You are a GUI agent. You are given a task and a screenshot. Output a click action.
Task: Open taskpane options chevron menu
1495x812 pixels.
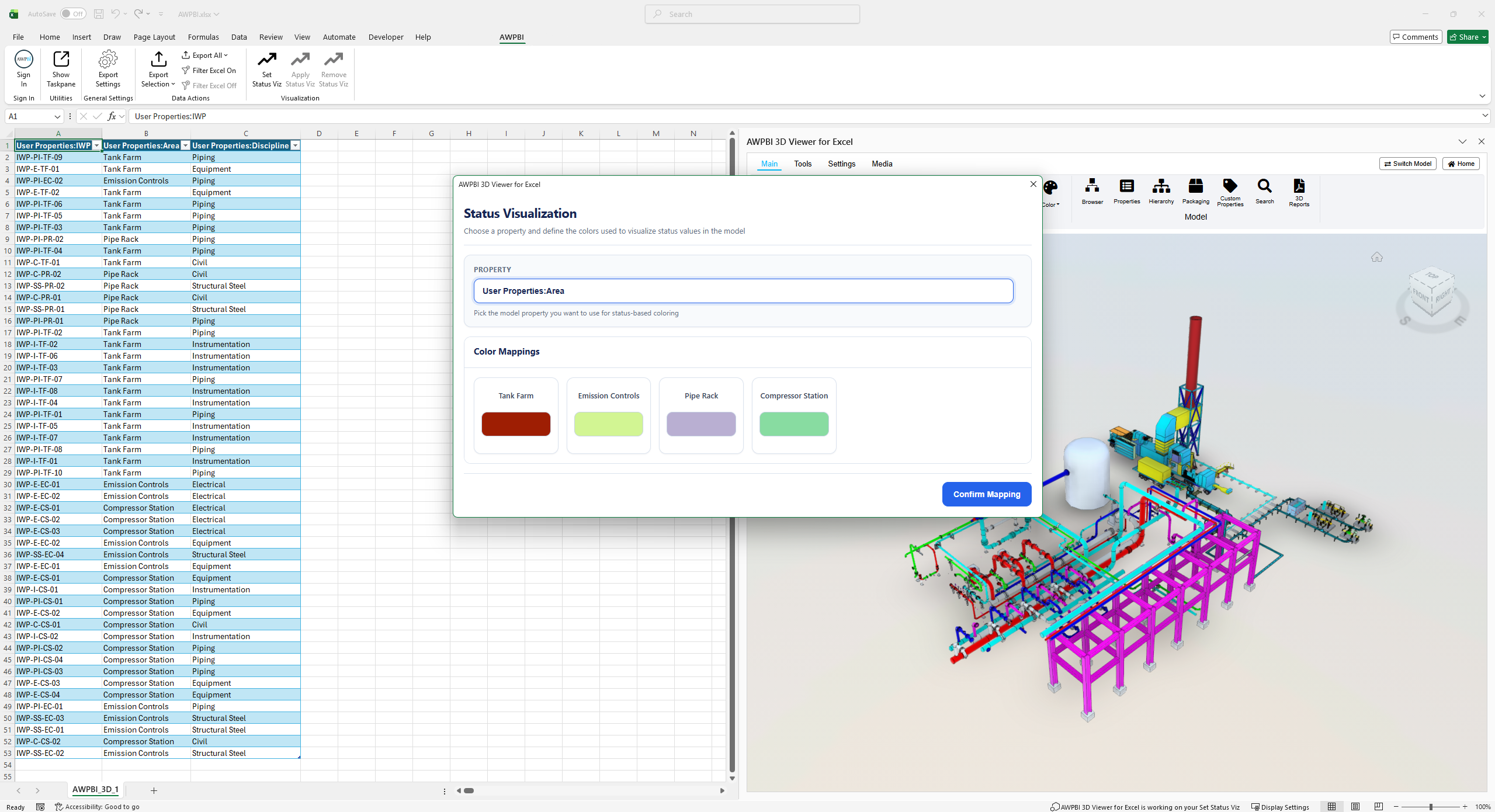tap(1462, 141)
